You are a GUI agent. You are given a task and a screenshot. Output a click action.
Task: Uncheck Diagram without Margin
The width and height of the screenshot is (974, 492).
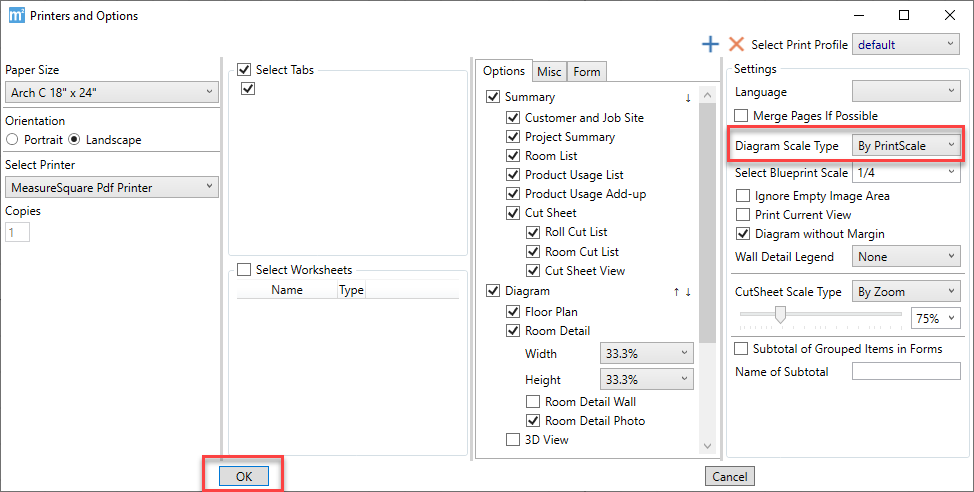(743, 234)
